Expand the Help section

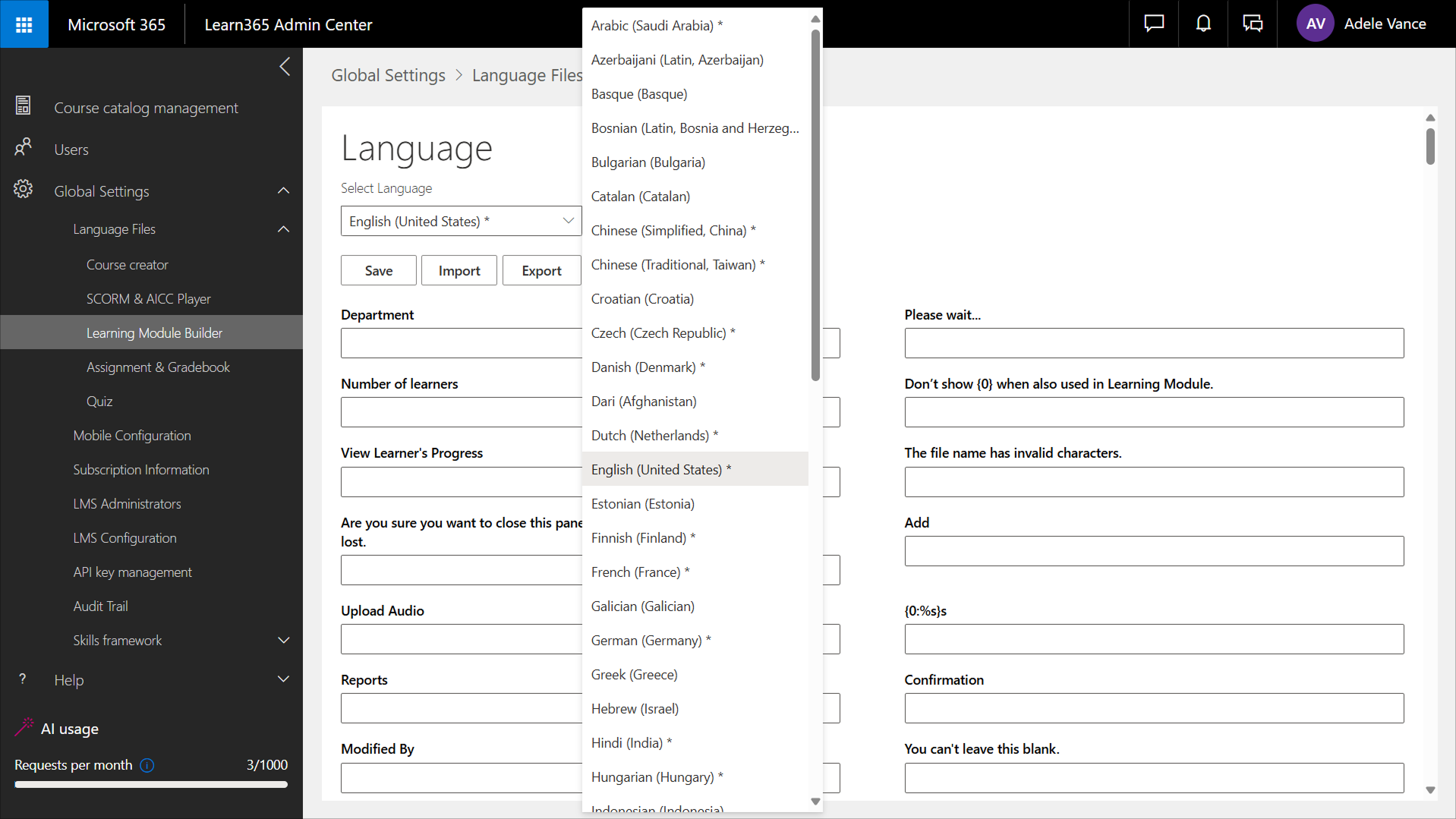click(283, 680)
